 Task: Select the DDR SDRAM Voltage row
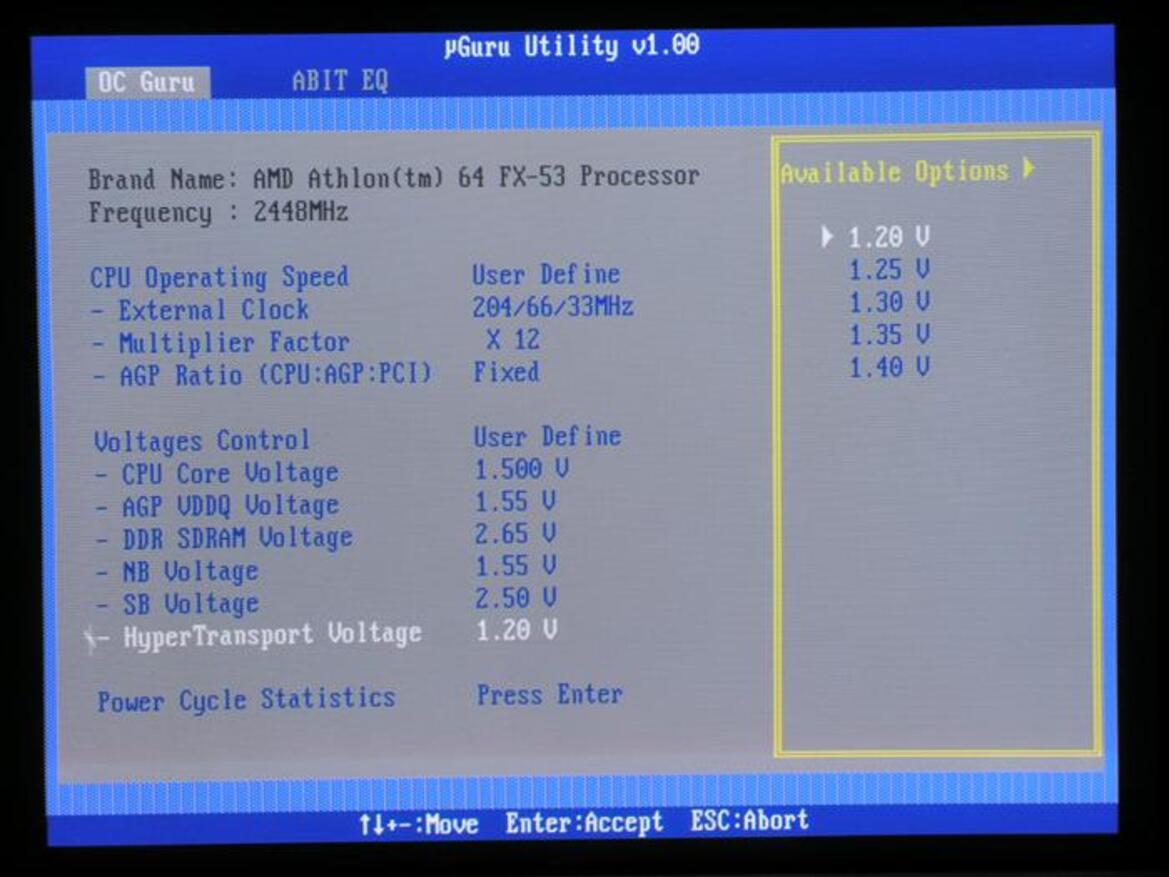tap(224, 538)
